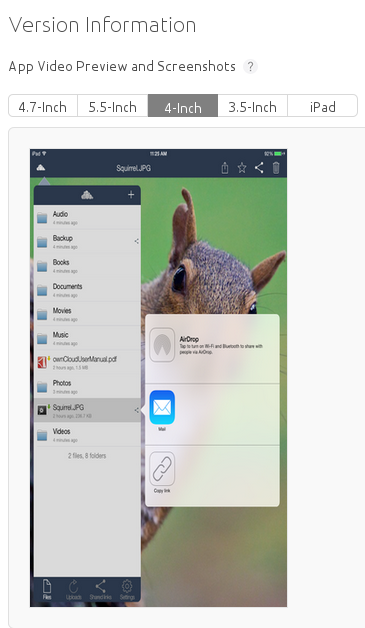Screen dimensions: 365x628
Task: Click the ownCloud logo in top bar
Action: click(x=41, y=168)
